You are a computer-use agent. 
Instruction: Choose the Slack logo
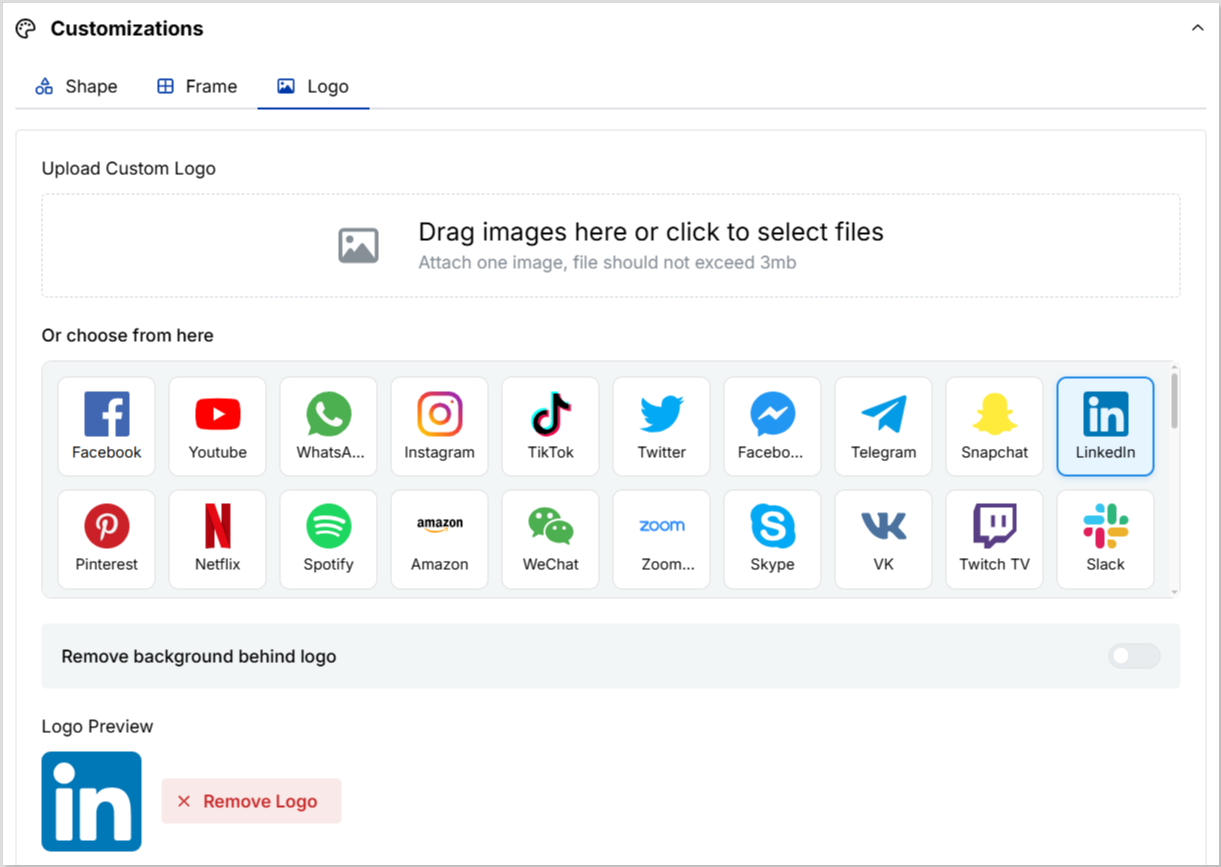click(x=1105, y=539)
